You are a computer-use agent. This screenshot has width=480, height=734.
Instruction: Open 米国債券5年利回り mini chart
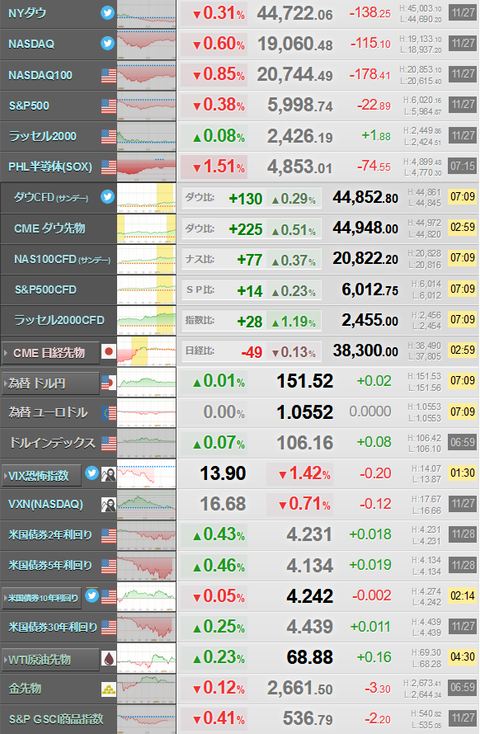tap(147, 566)
